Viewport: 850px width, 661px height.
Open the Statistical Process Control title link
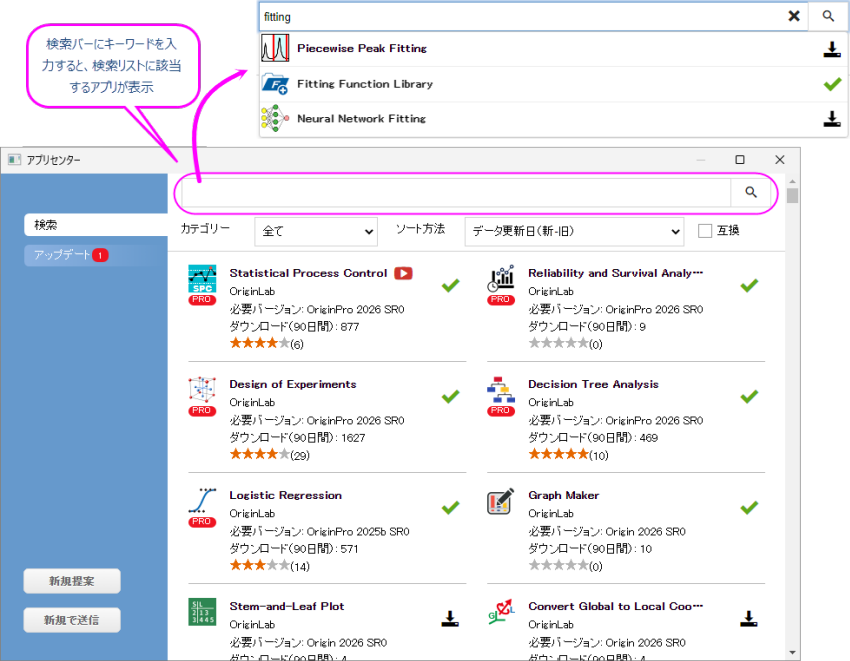[x=308, y=273]
